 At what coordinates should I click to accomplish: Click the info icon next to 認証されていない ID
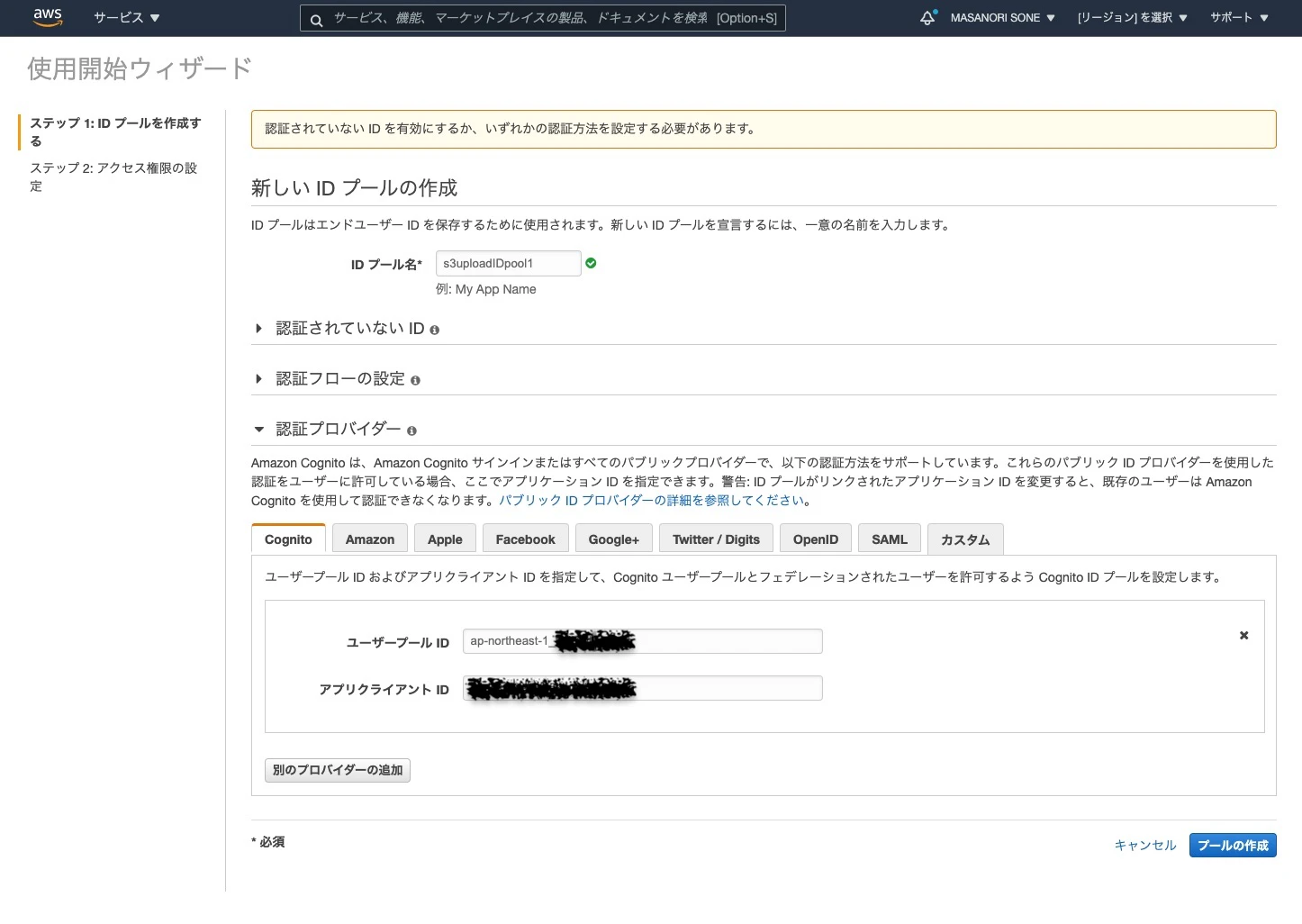coord(434,329)
